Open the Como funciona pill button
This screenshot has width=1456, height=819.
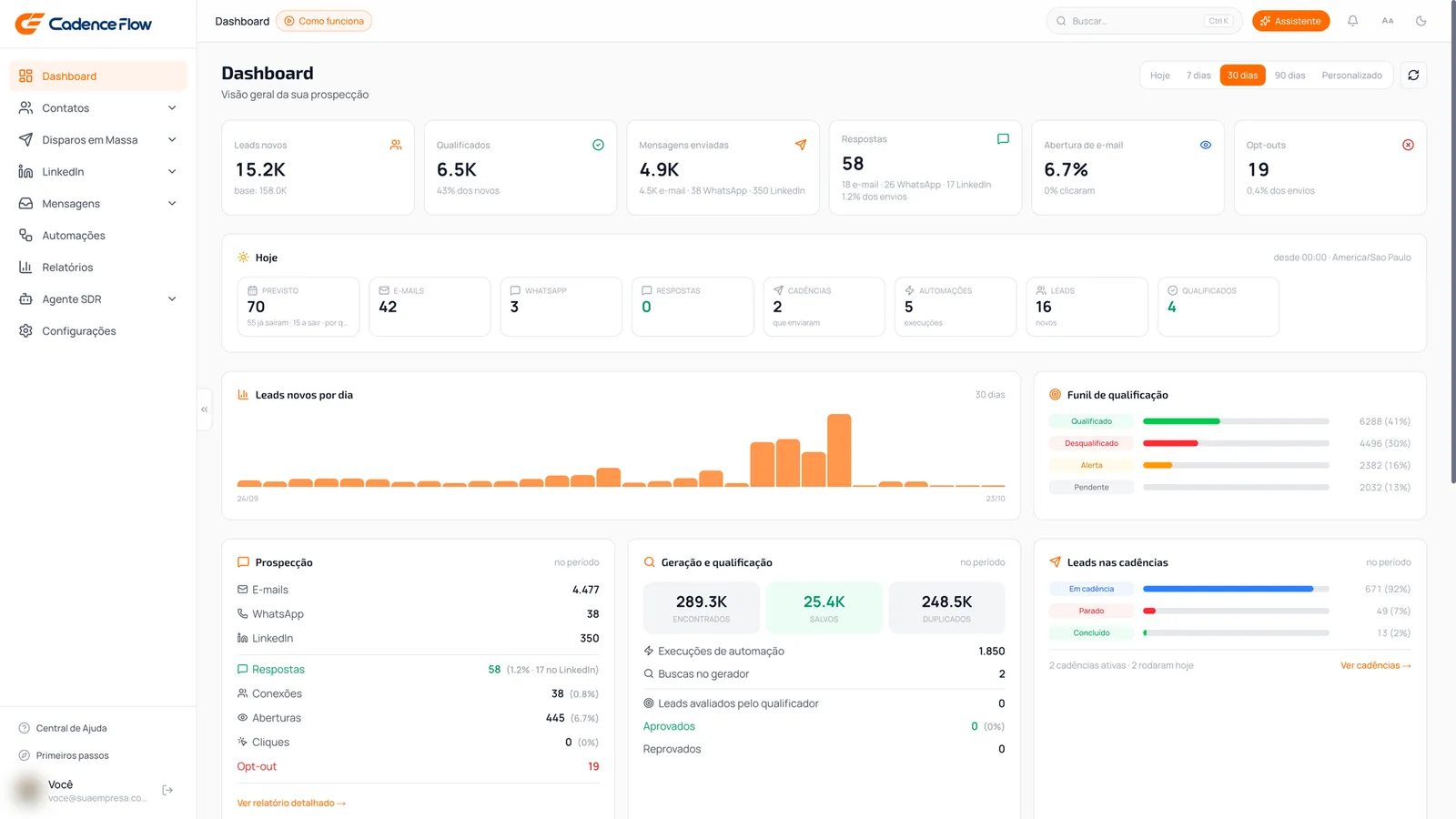pos(324,21)
